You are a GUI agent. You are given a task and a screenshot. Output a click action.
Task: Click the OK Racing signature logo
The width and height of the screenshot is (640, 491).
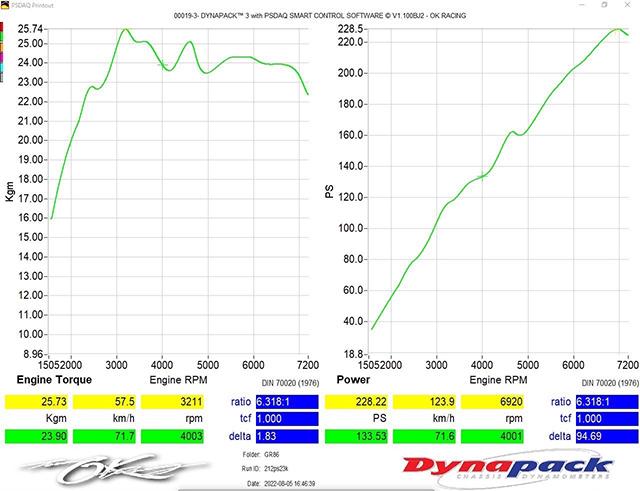(114, 469)
